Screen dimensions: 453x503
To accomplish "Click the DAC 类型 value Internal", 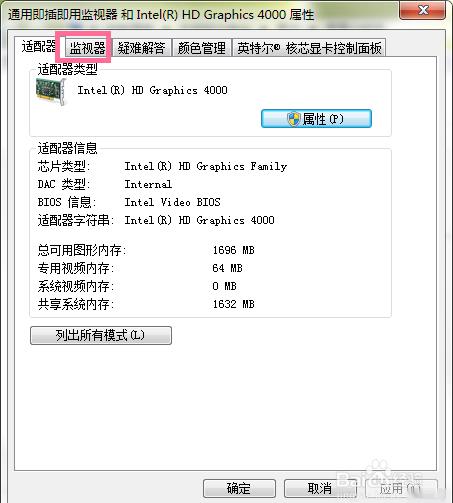I will (x=148, y=184).
